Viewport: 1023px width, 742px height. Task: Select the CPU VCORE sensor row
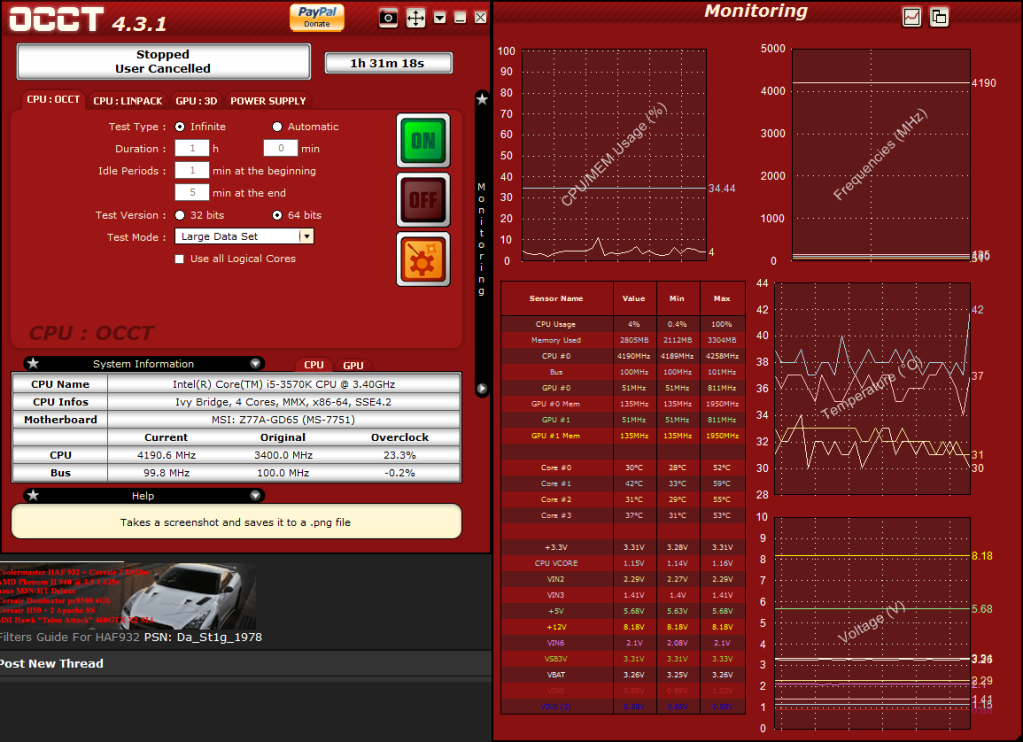pos(623,563)
